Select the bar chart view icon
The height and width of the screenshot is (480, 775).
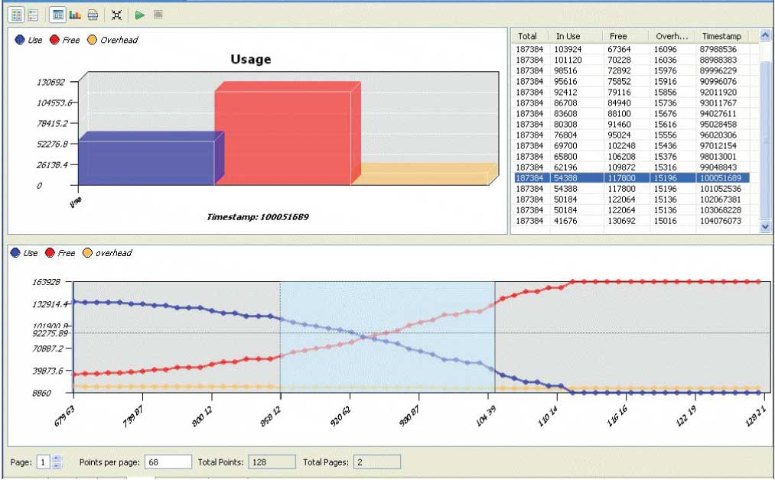tap(75, 15)
